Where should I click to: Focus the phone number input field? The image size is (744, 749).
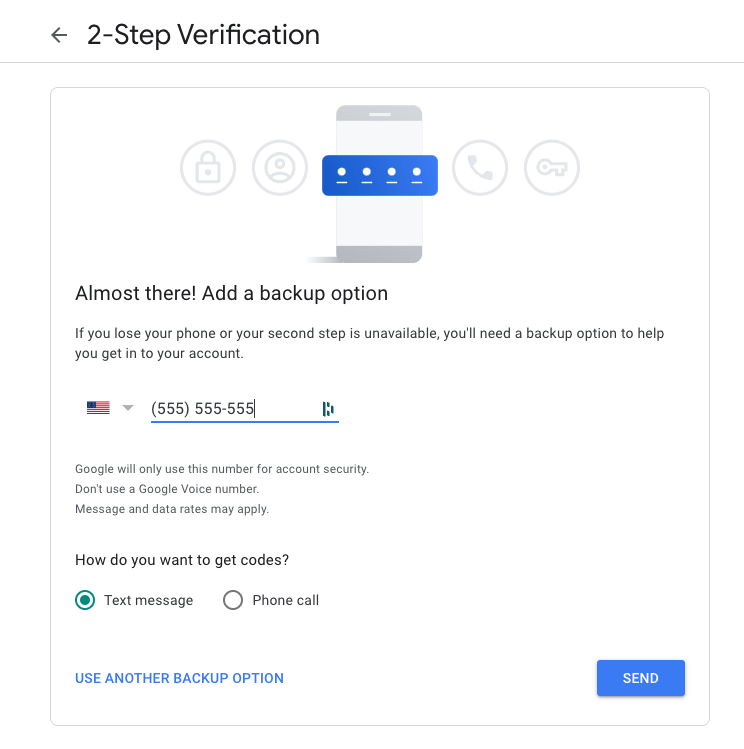coord(244,409)
